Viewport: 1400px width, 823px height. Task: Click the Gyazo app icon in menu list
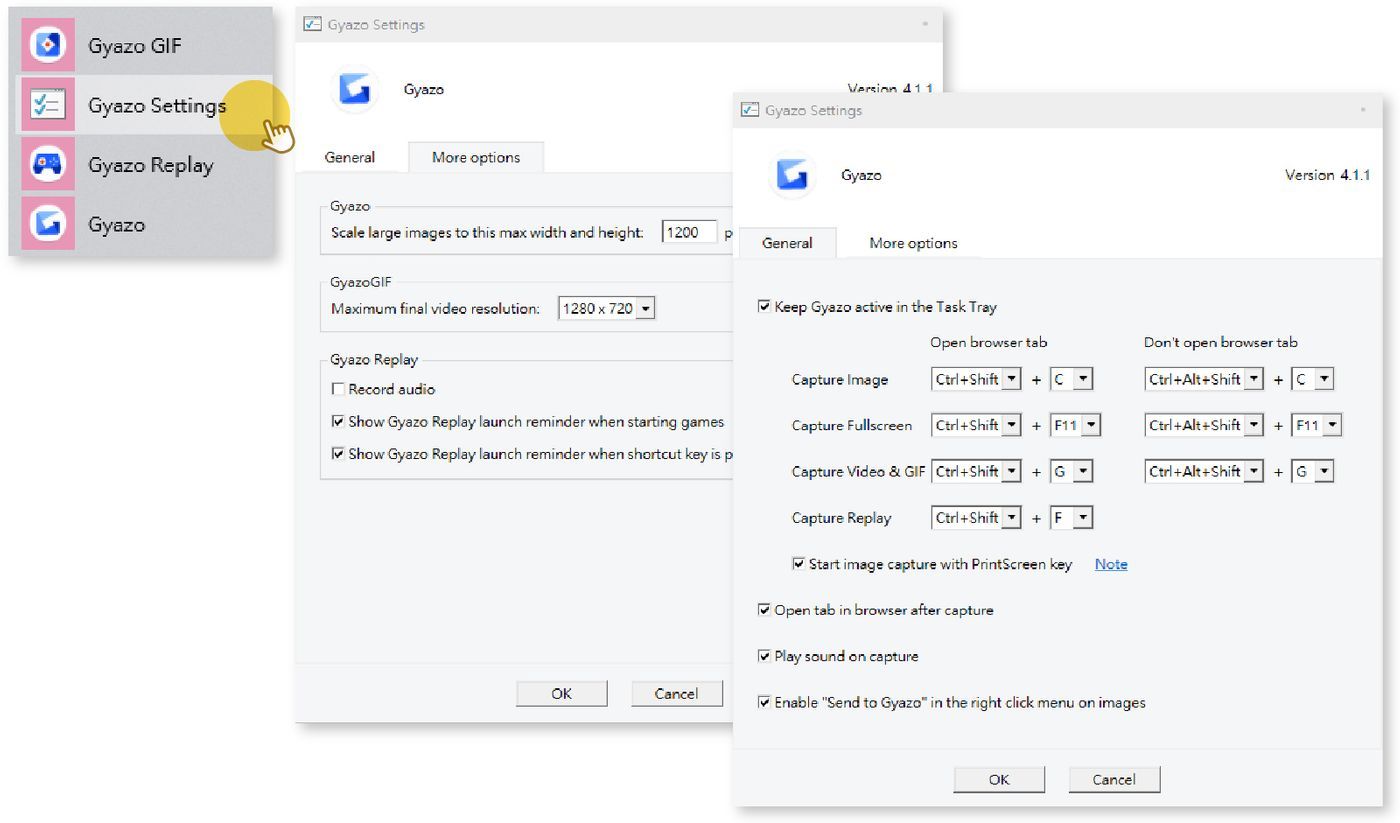pyautogui.click(x=48, y=224)
